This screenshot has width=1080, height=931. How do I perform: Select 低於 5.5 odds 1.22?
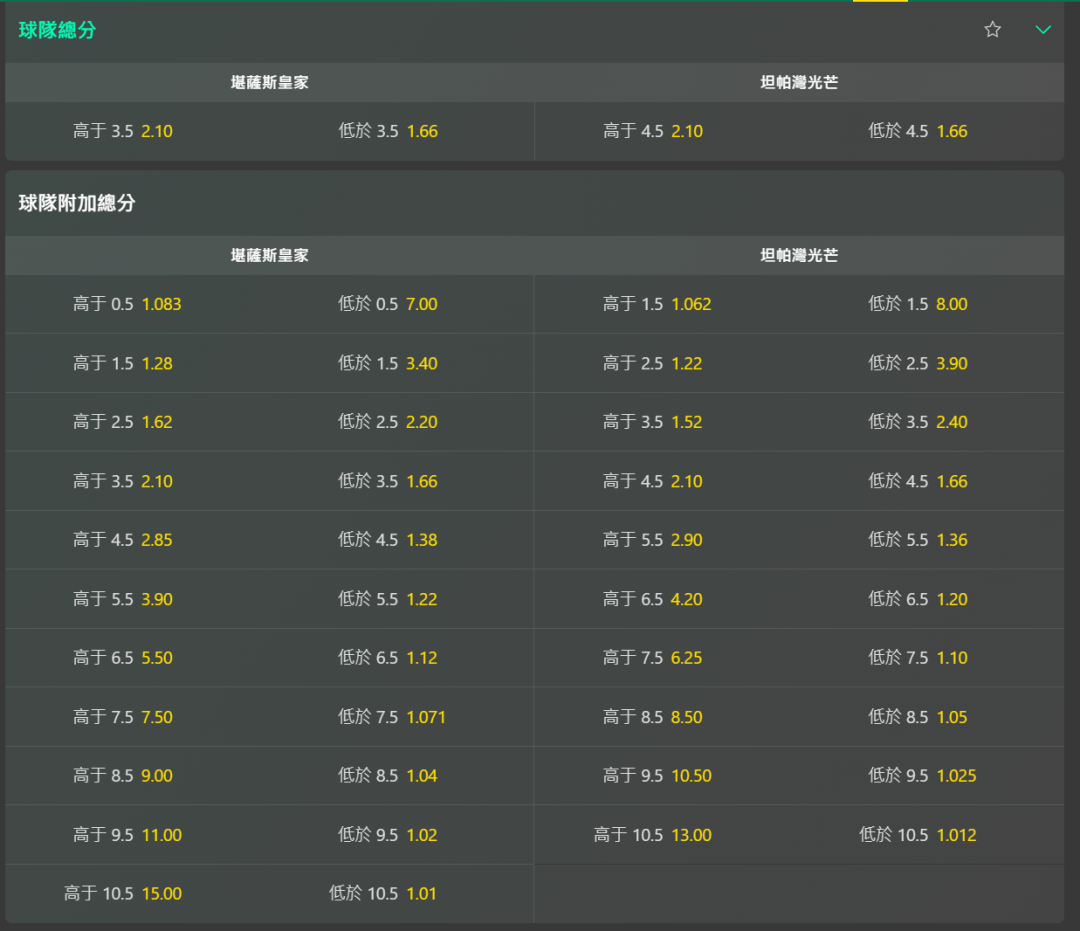pos(388,598)
